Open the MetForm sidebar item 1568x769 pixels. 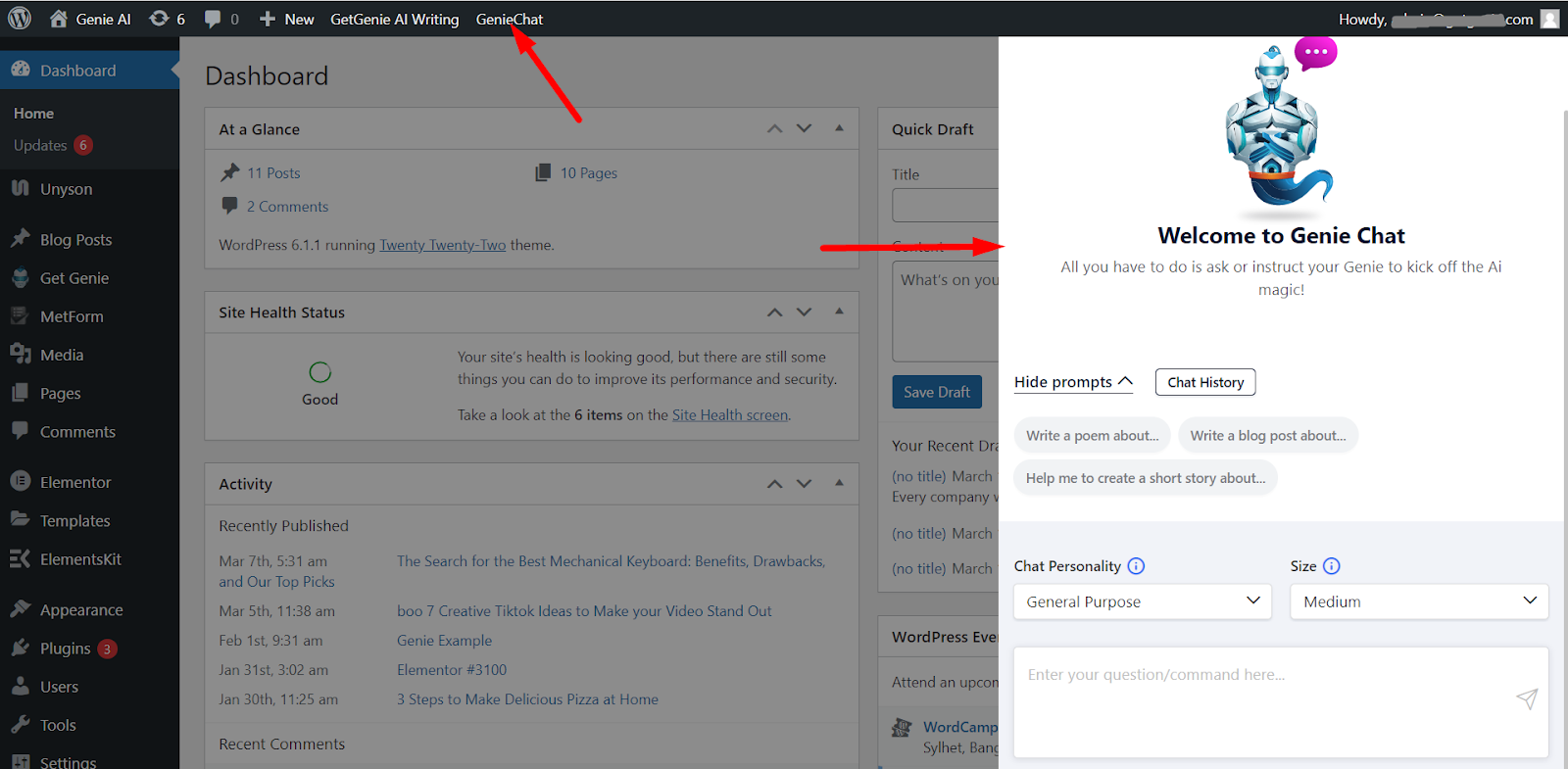point(89,316)
